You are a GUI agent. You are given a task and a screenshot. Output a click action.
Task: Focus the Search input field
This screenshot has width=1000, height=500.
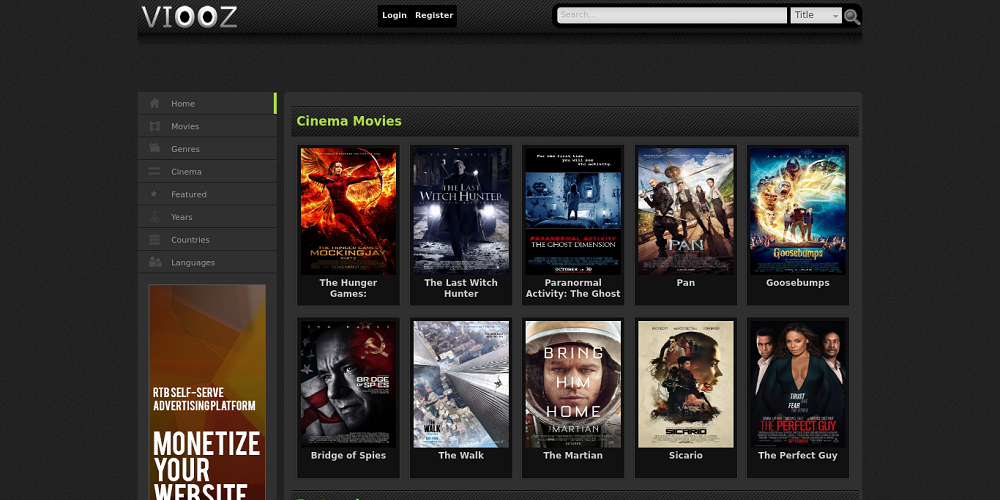672,15
